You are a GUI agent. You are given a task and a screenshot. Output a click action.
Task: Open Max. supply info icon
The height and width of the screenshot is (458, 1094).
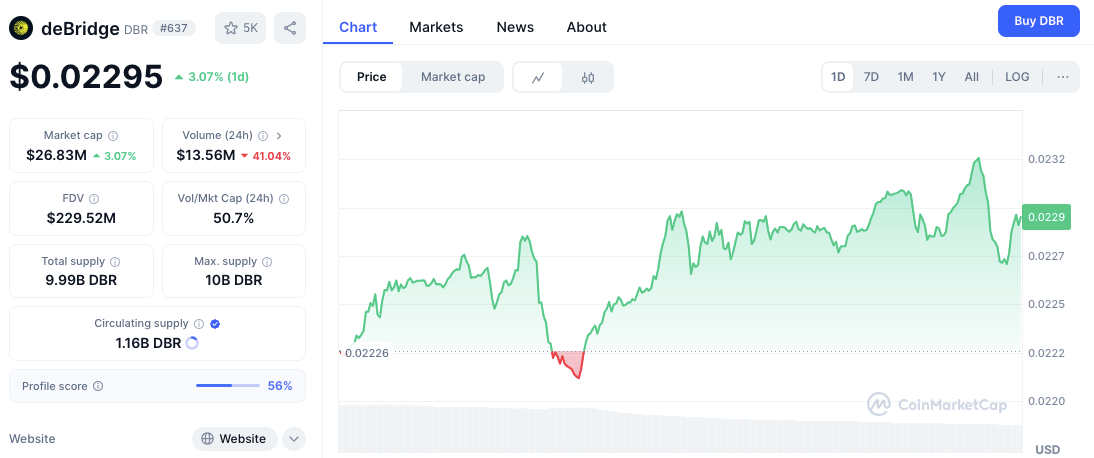point(267,262)
